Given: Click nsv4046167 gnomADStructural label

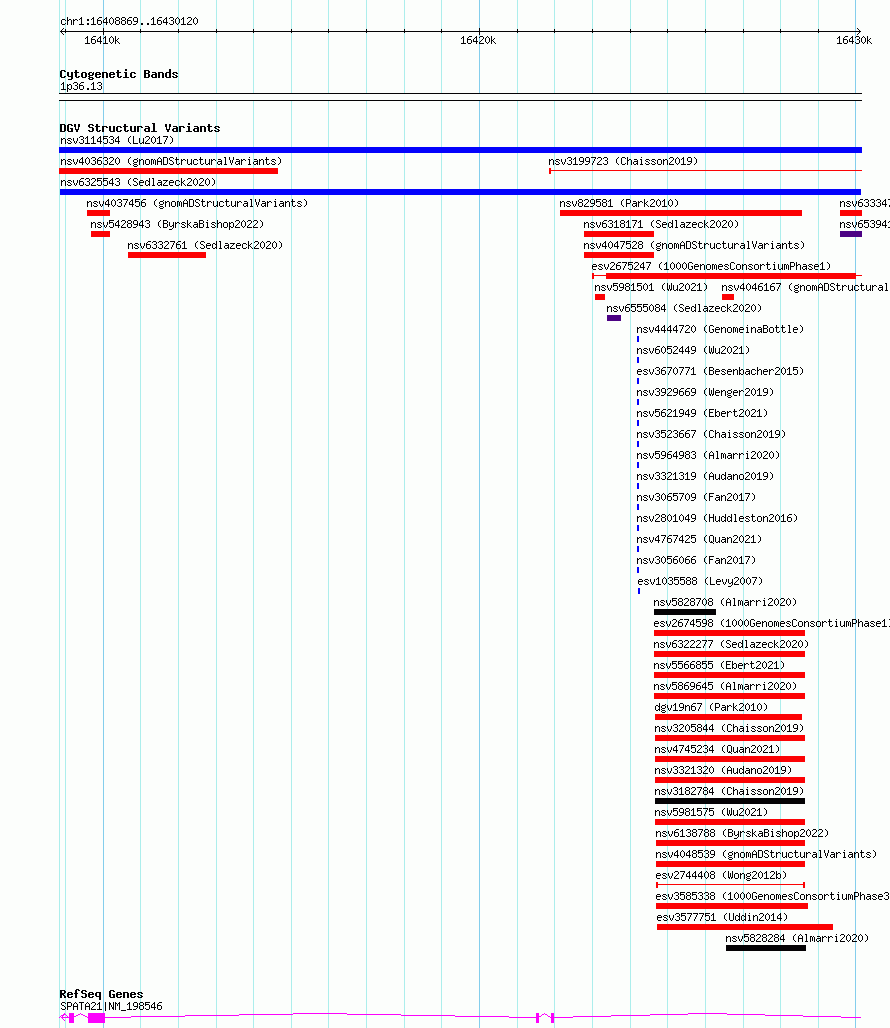Looking at the screenshot, I should pos(804,287).
